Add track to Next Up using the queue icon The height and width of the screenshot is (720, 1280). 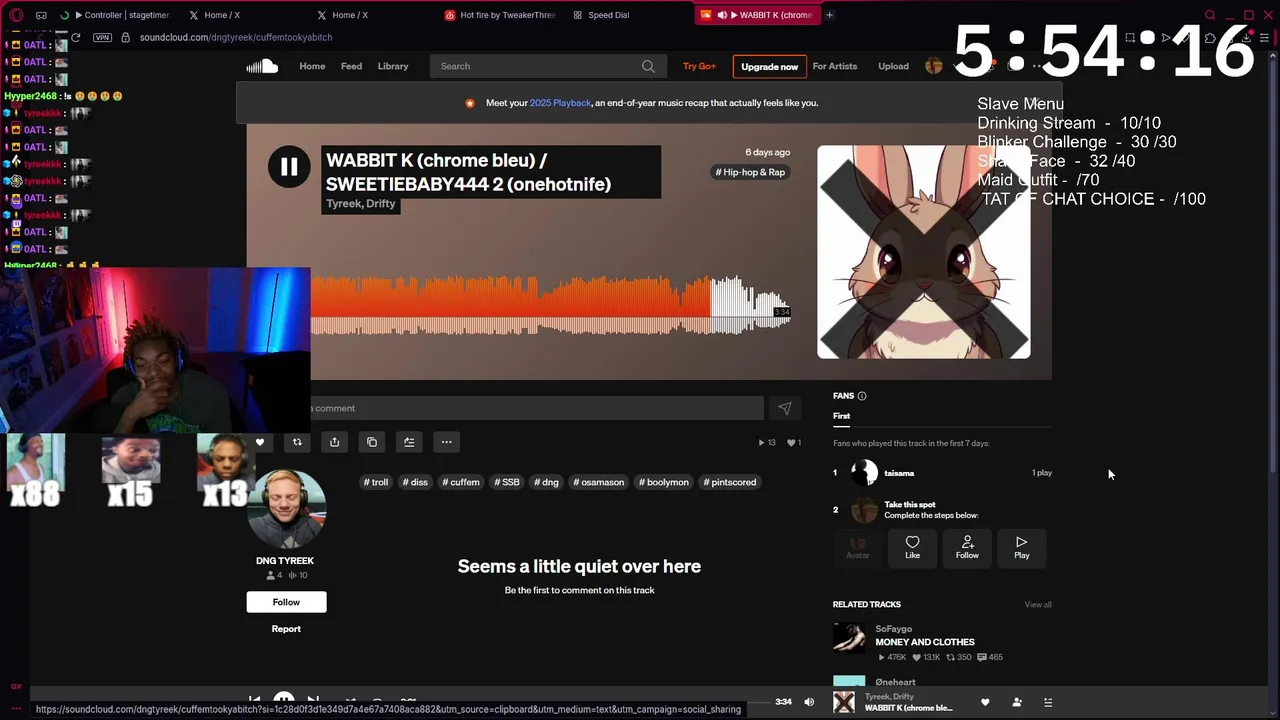click(409, 442)
